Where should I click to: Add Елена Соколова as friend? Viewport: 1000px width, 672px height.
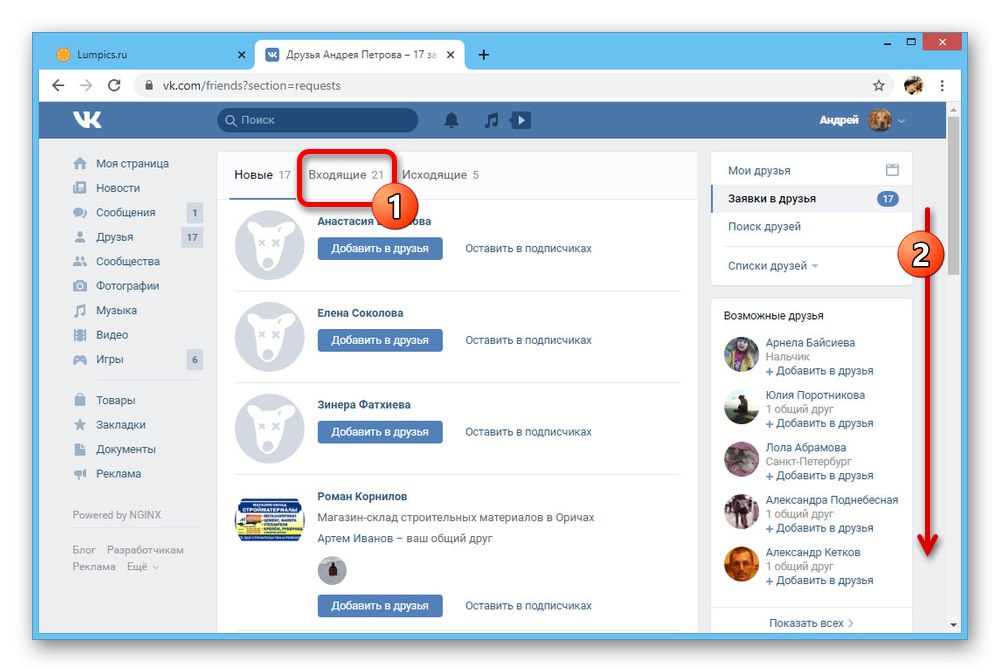pyautogui.click(x=380, y=340)
